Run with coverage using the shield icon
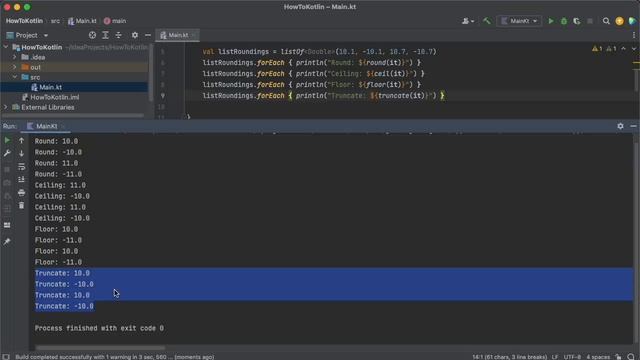 point(577,21)
